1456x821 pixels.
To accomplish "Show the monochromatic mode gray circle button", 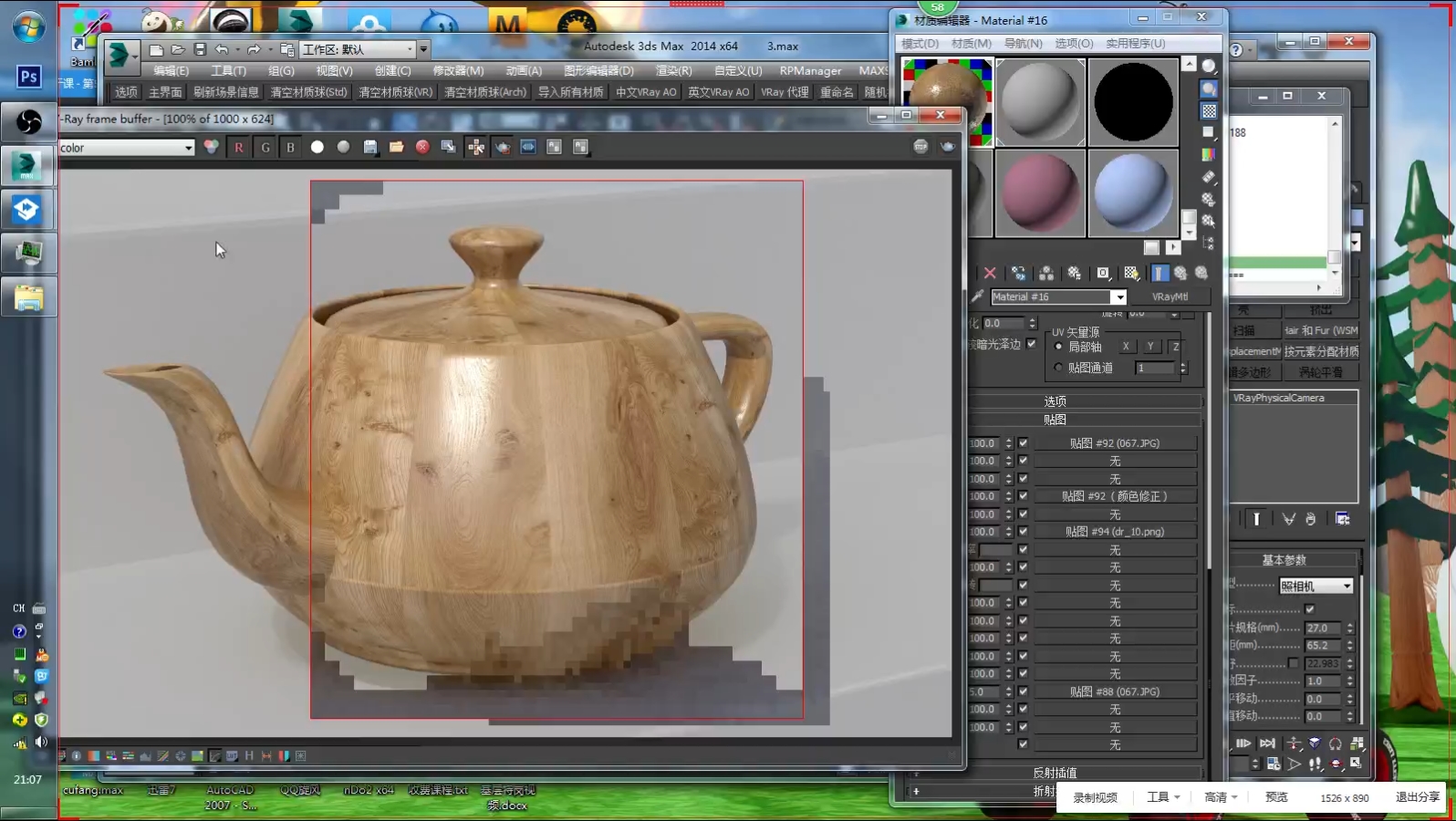I will [x=343, y=147].
